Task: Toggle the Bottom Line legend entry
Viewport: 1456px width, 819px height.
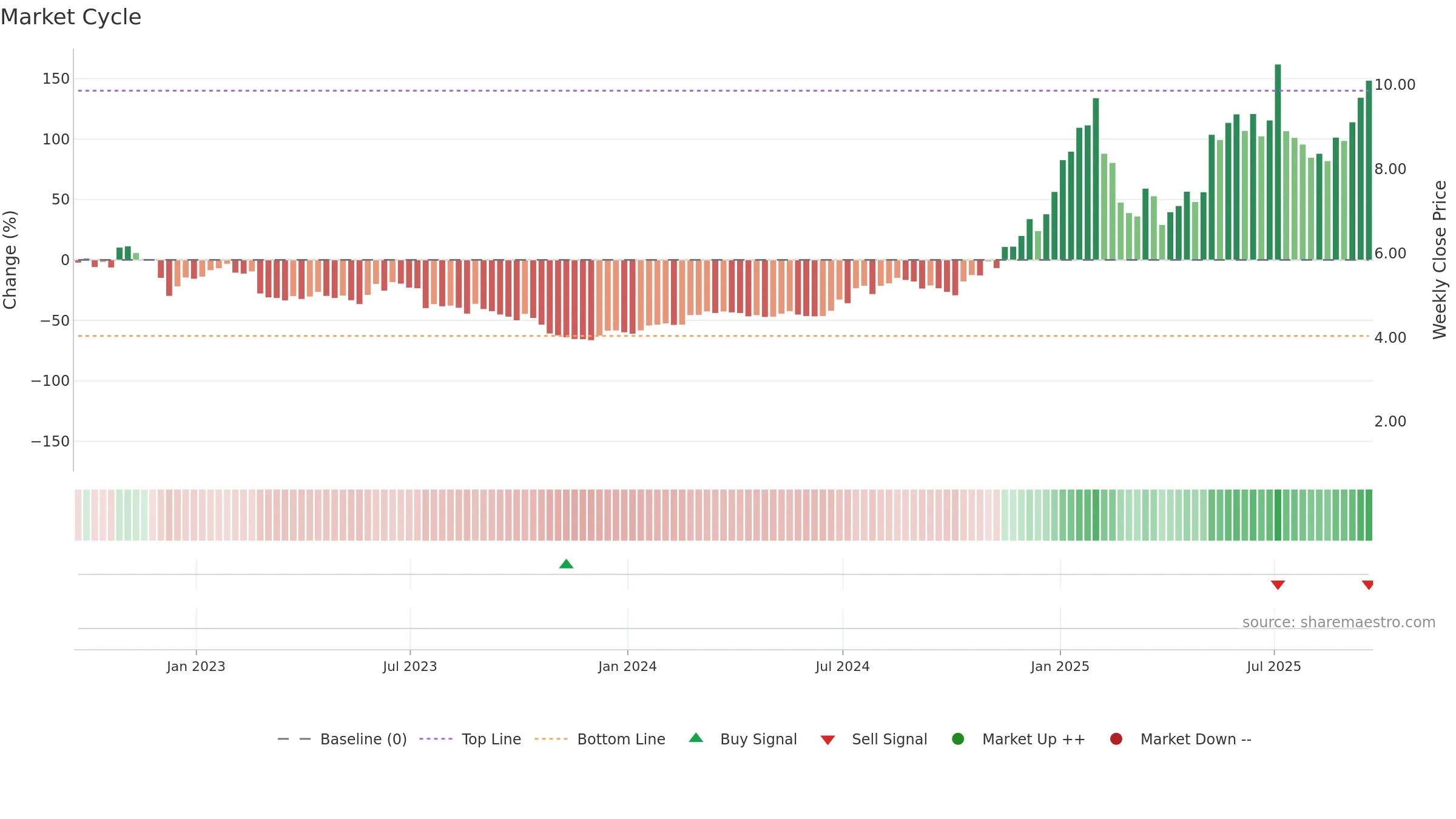Action: (x=600, y=739)
